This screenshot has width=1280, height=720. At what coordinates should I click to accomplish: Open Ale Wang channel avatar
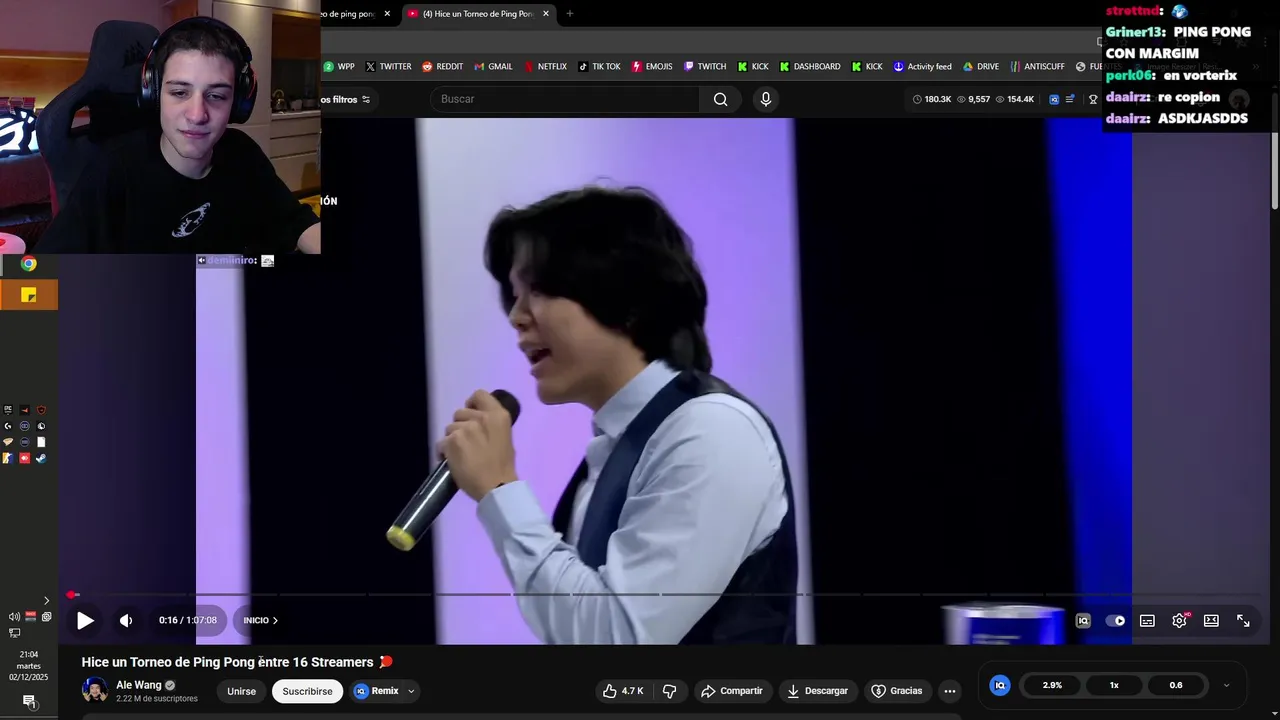(x=95, y=690)
